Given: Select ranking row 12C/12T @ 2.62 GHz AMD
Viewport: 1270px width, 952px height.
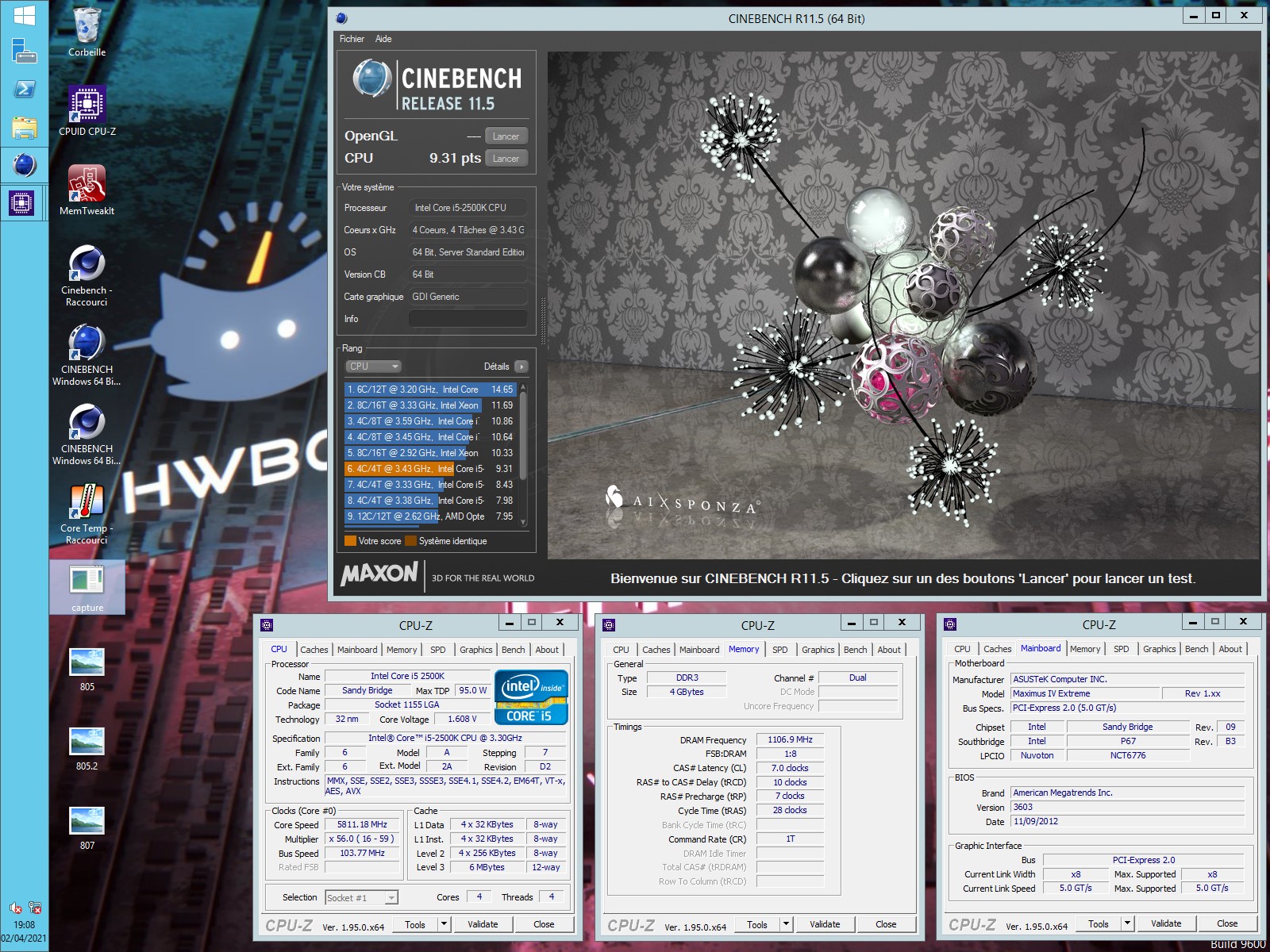Looking at the screenshot, I should (430, 516).
